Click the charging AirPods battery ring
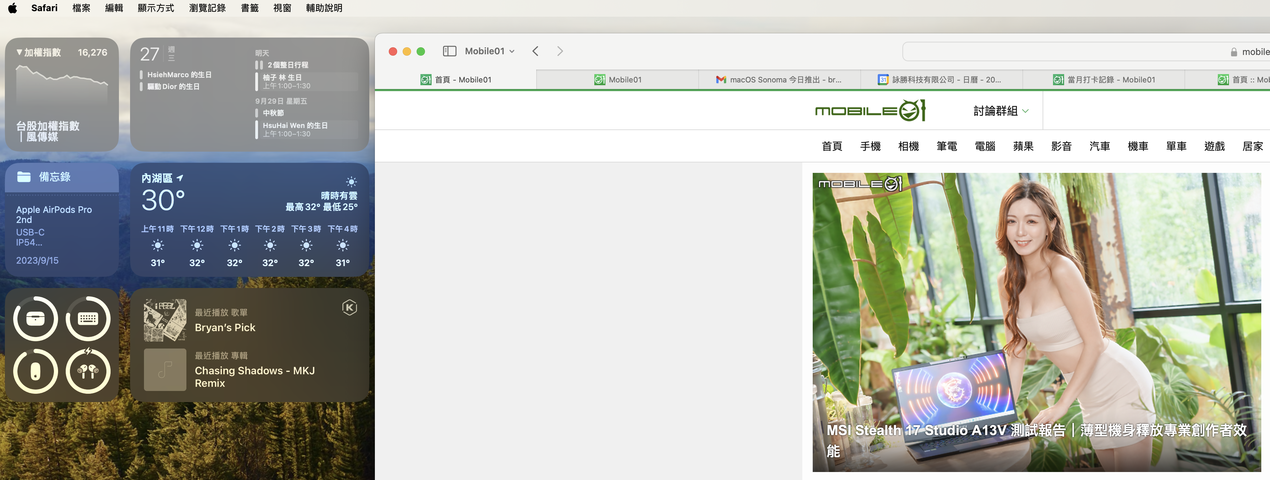Viewport: 1270px width, 480px height. coord(88,371)
